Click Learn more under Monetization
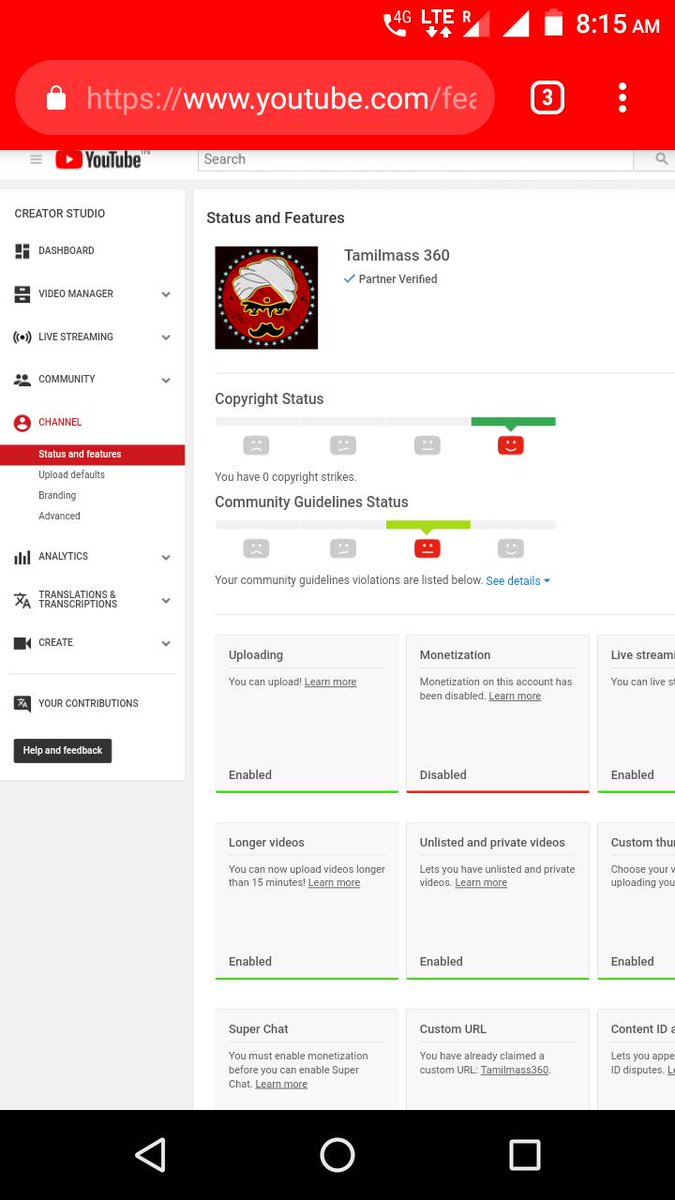This screenshot has width=675, height=1200. (515, 696)
